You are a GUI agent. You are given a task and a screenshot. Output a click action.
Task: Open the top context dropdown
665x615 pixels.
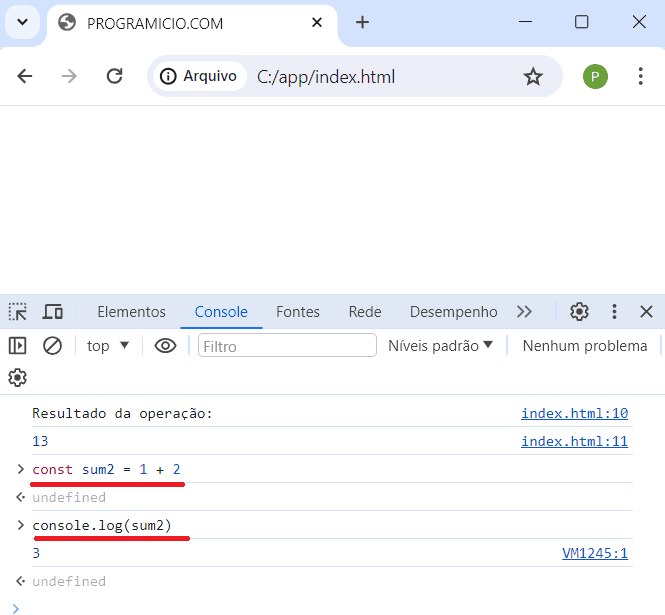click(108, 346)
